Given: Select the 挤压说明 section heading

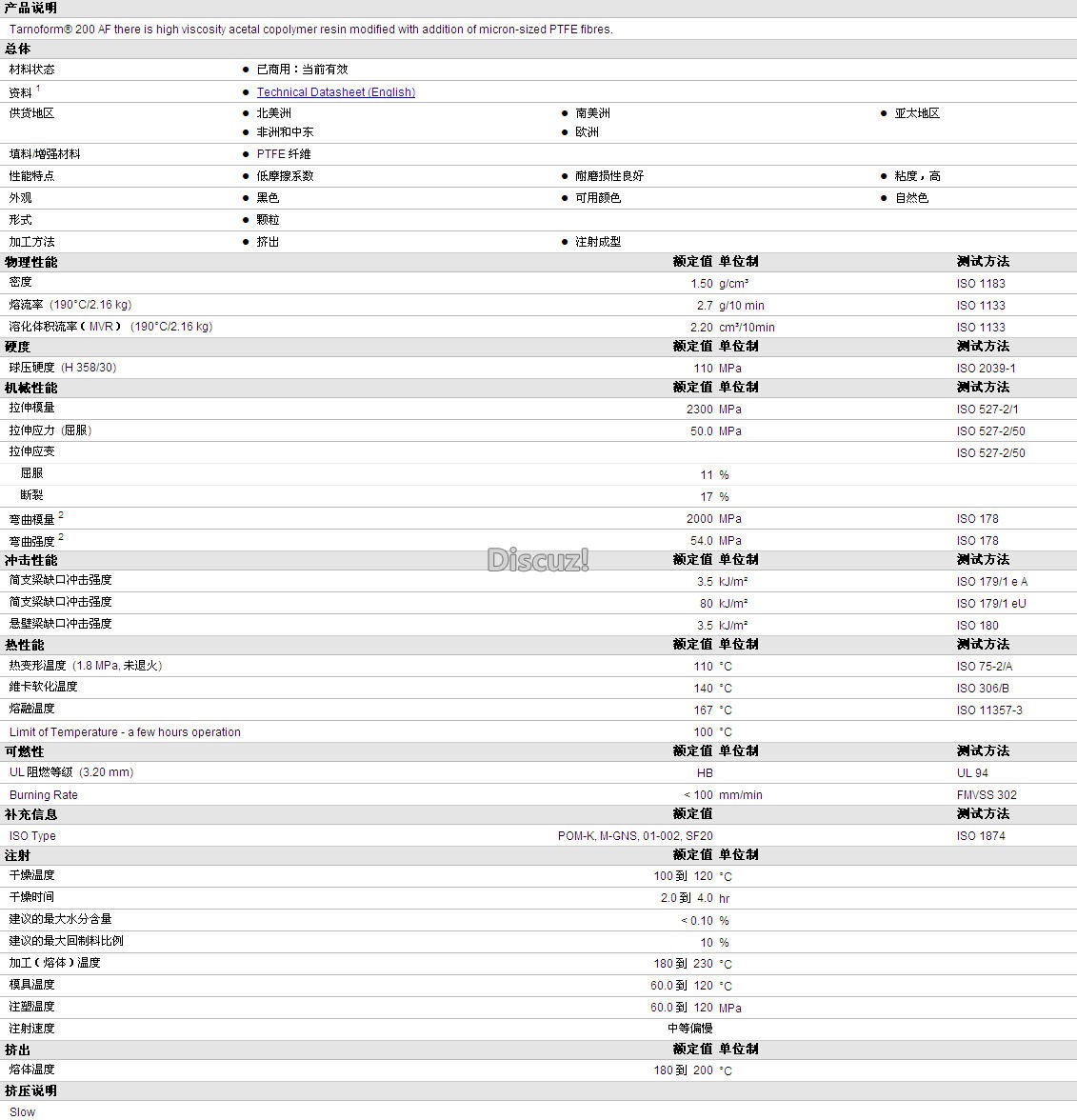Looking at the screenshot, I should click(30, 1091).
